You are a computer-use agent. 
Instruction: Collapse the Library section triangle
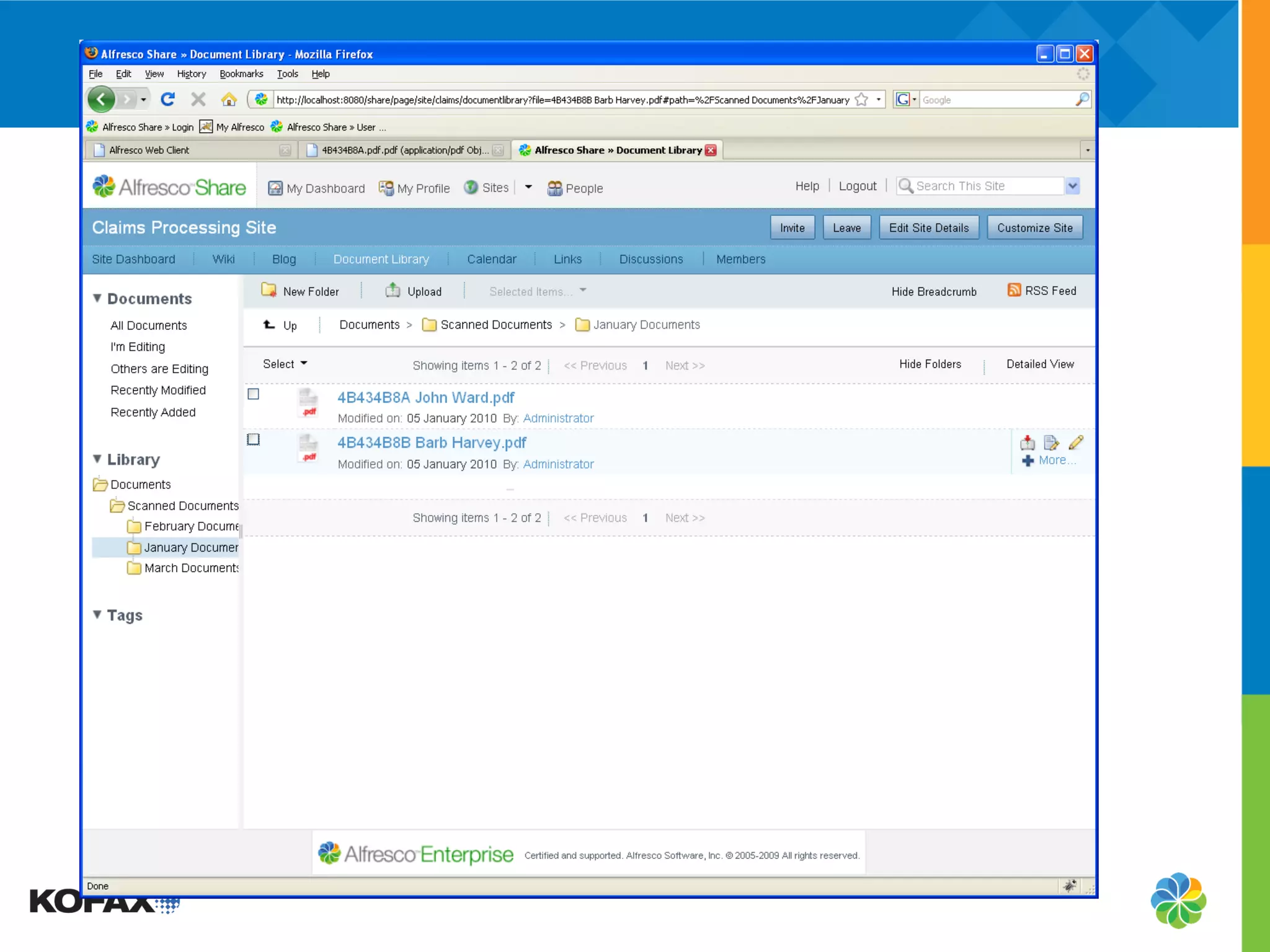click(x=97, y=459)
